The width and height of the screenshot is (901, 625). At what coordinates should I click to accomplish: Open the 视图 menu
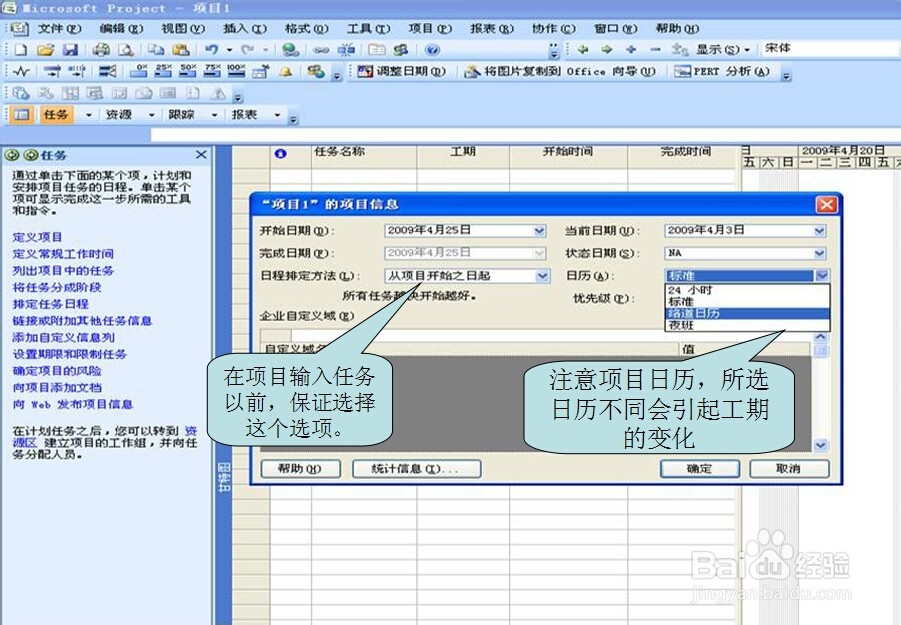(183, 29)
